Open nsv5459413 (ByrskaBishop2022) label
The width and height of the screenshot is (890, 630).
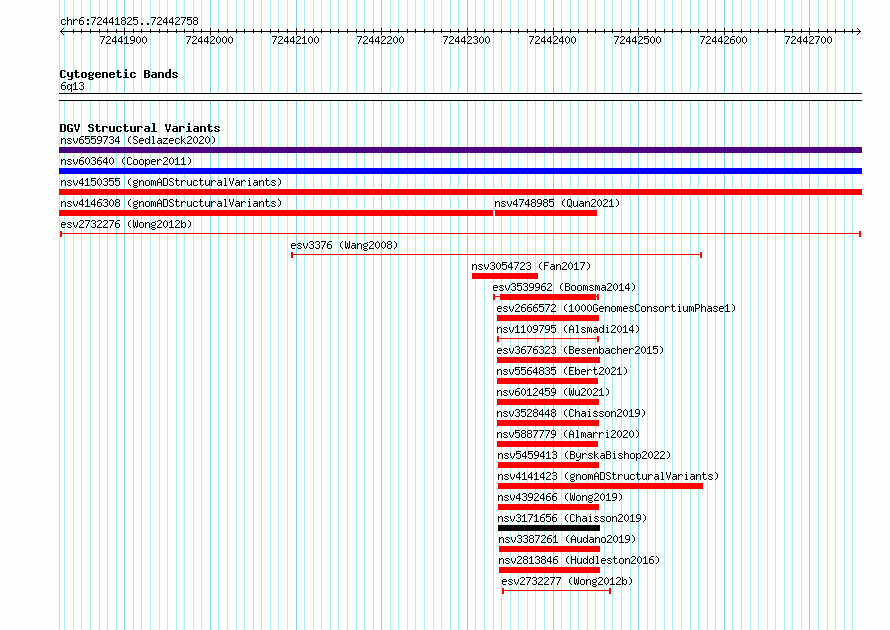584,455
